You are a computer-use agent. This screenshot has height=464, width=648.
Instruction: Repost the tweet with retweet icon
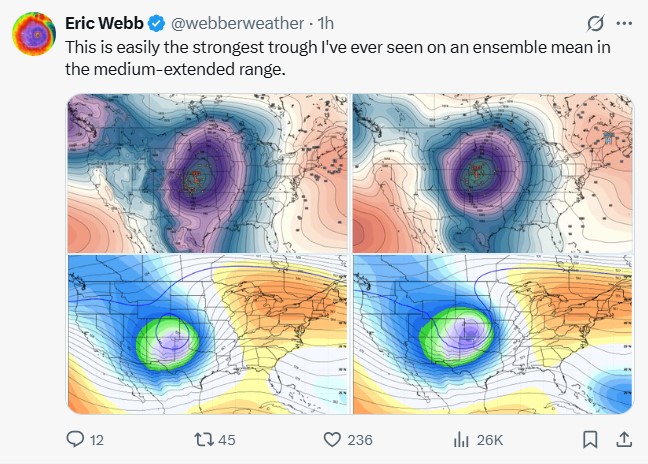[x=204, y=440]
